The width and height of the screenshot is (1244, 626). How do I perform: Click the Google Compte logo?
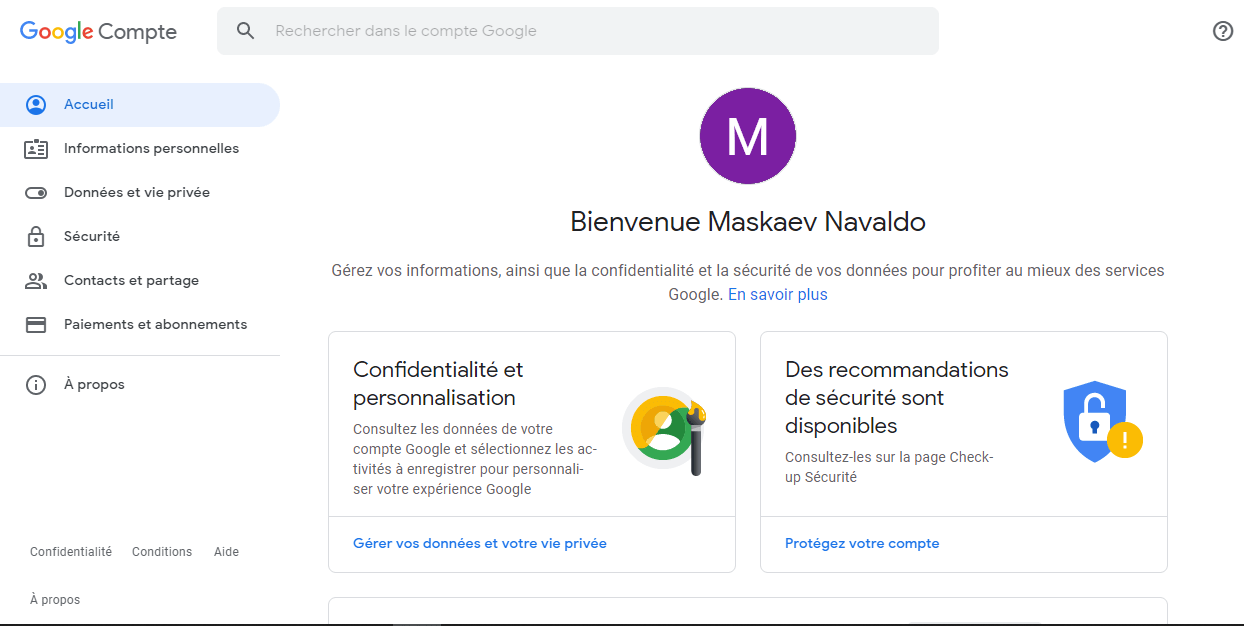[98, 31]
